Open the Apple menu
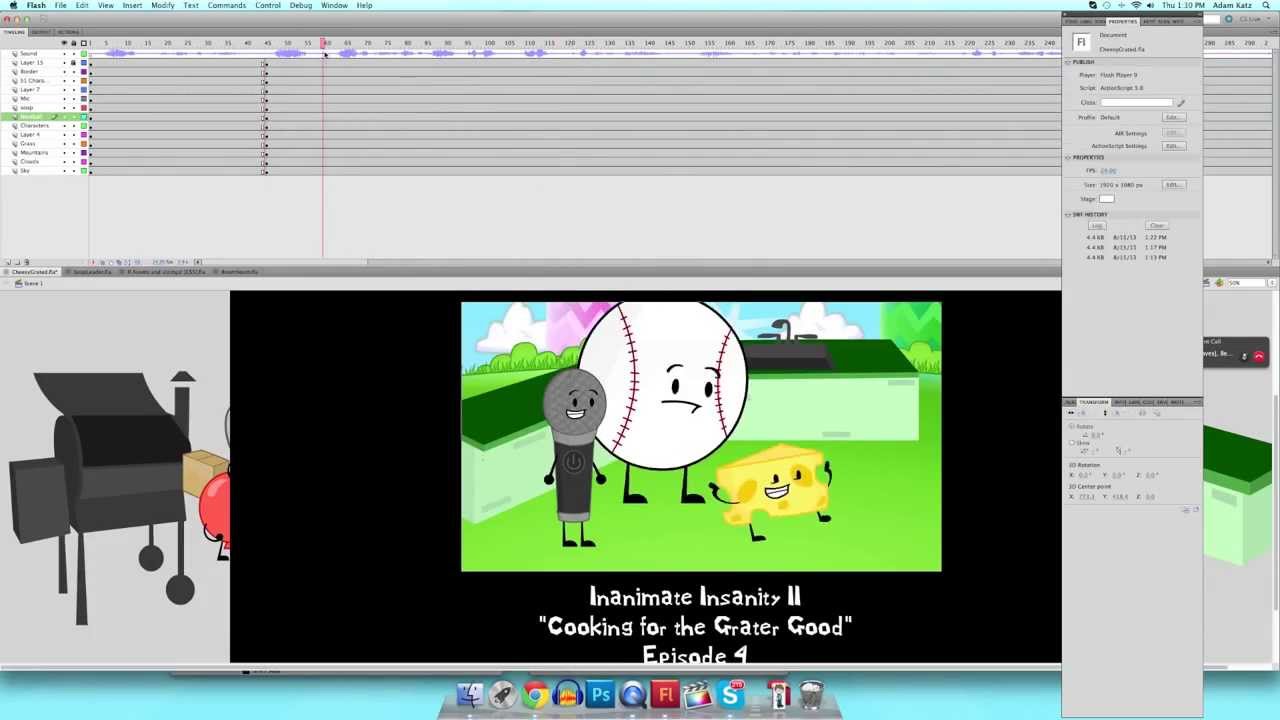Viewport: 1280px width, 720px height. tap(13, 5)
